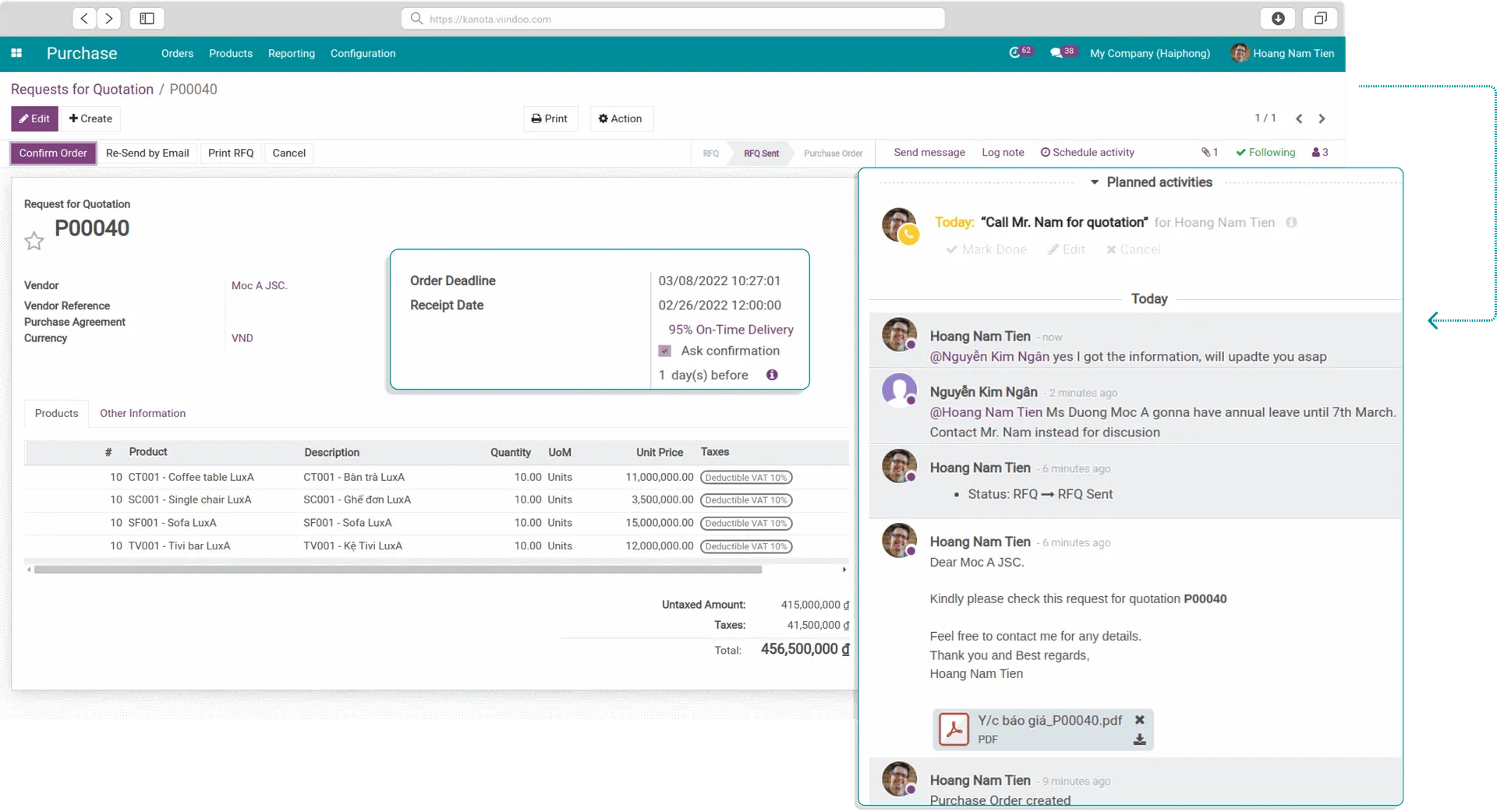Click Confirm Order button
The height and width of the screenshot is (812, 1497).
tap(53, 153)
